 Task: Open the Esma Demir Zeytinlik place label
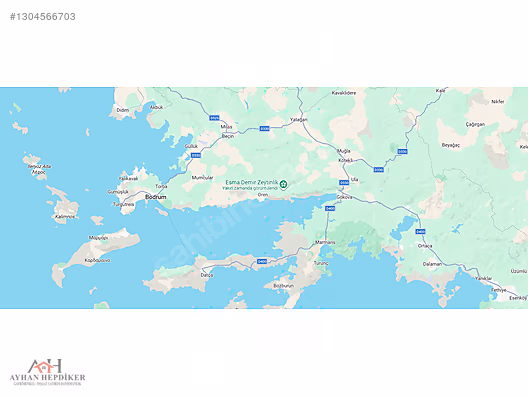(x=252, y=182)
